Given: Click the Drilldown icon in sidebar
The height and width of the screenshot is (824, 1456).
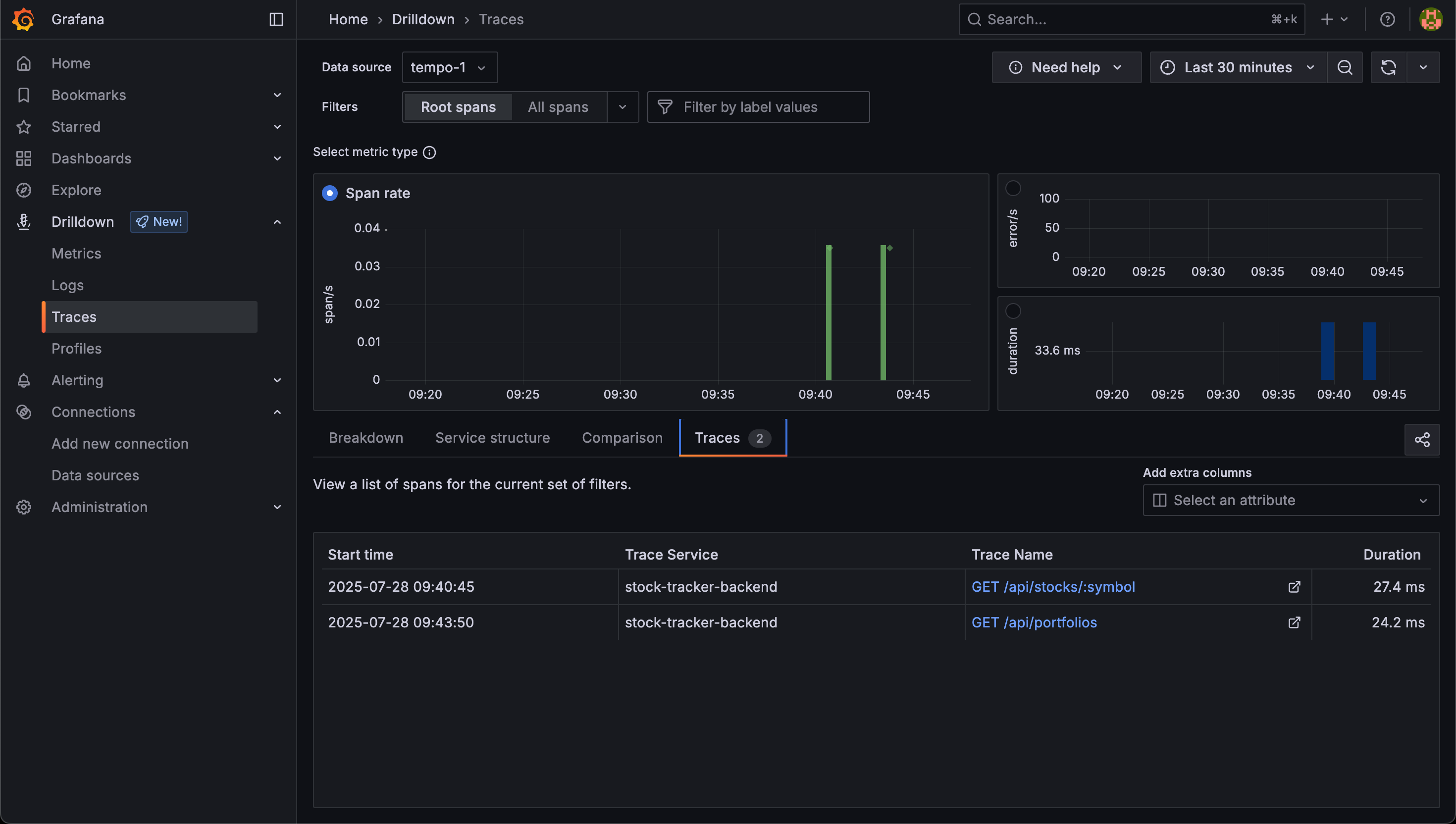Looking at the screenshot, I should [x=23, y=222].
